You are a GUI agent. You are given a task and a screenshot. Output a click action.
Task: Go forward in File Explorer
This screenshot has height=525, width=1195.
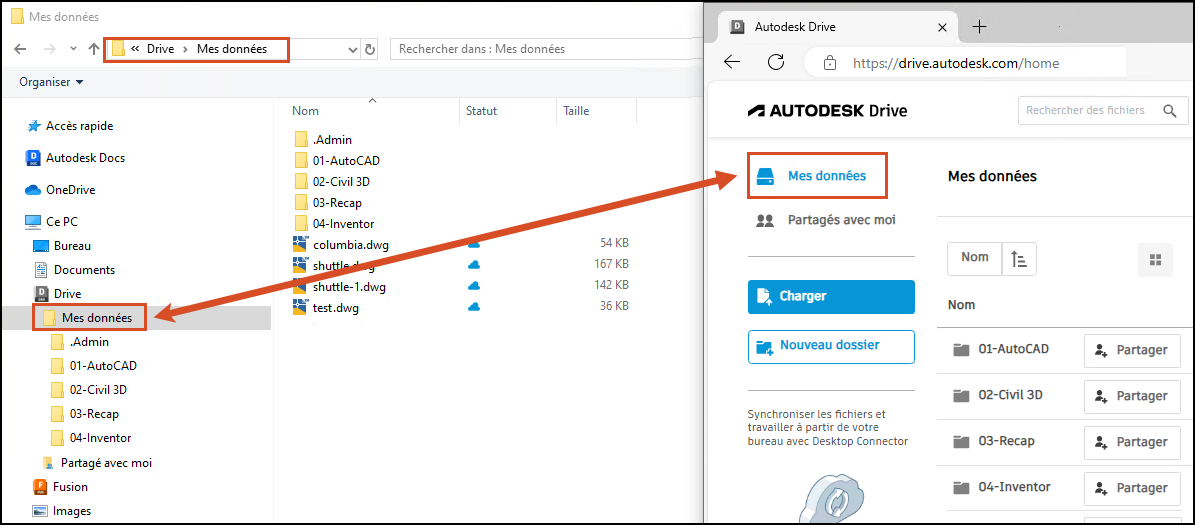(49, 49)
